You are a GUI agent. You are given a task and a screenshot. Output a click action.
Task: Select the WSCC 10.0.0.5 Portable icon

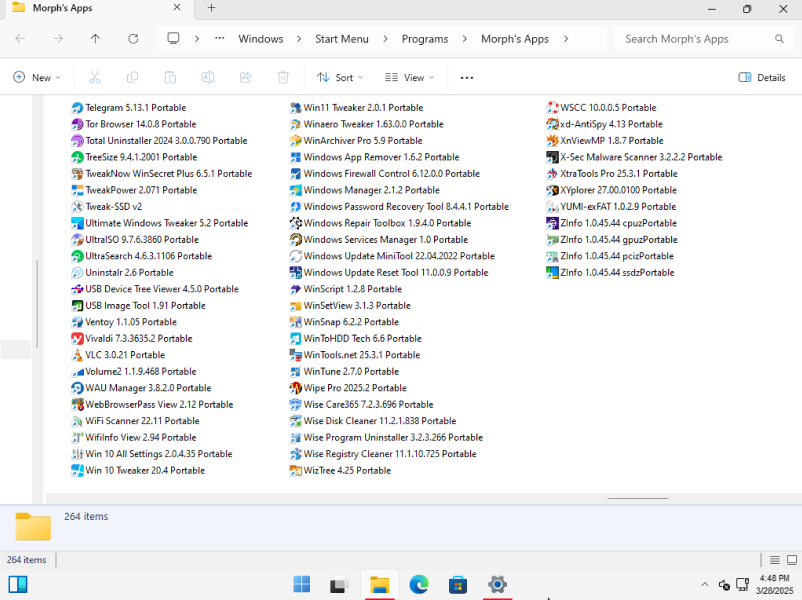click(552, 108)
